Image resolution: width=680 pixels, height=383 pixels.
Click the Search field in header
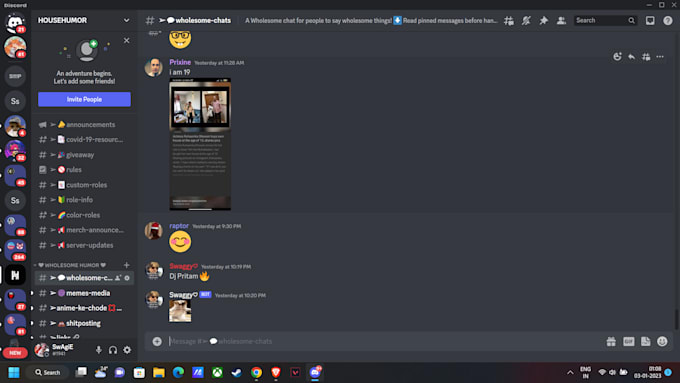point(605,20)
